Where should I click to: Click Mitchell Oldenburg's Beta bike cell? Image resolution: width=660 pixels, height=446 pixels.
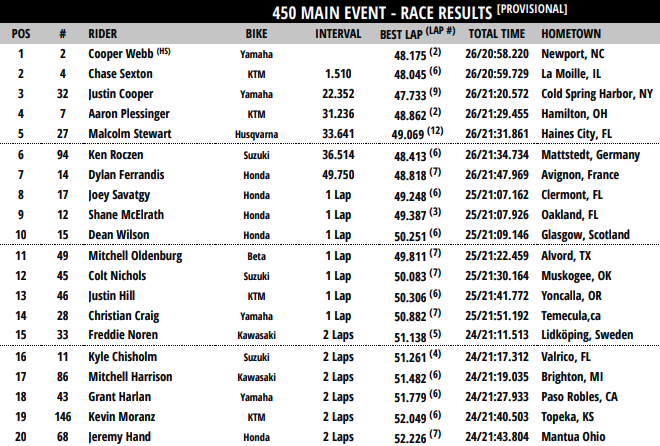(x=256, y=256)
